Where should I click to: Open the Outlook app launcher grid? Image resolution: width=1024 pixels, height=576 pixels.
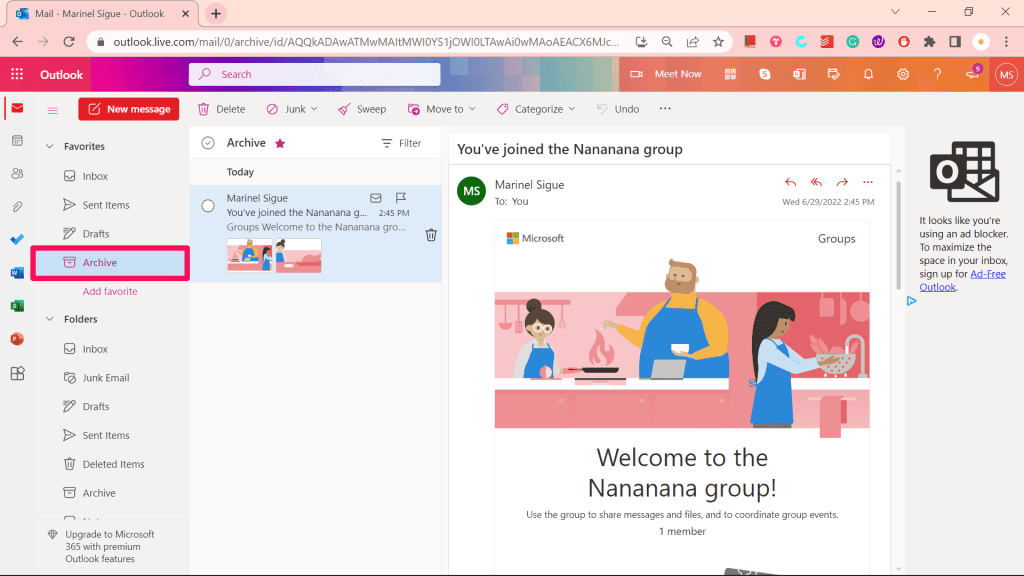17,74
